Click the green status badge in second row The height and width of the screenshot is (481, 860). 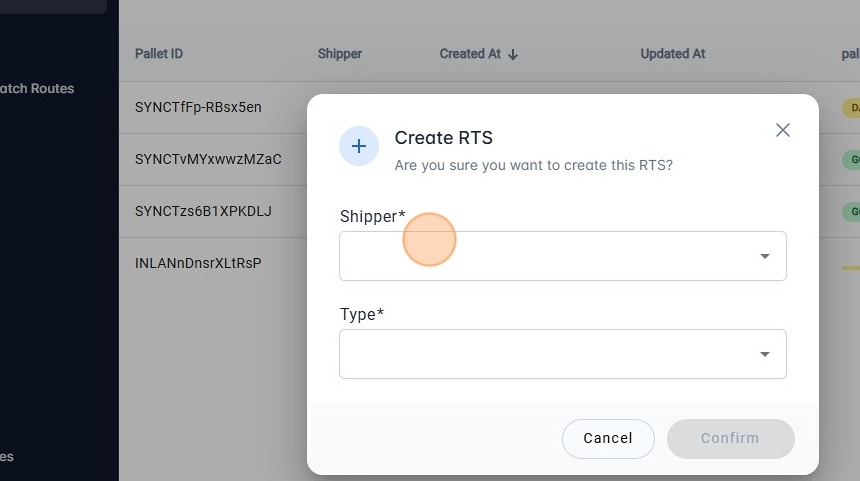pos(851,159)
